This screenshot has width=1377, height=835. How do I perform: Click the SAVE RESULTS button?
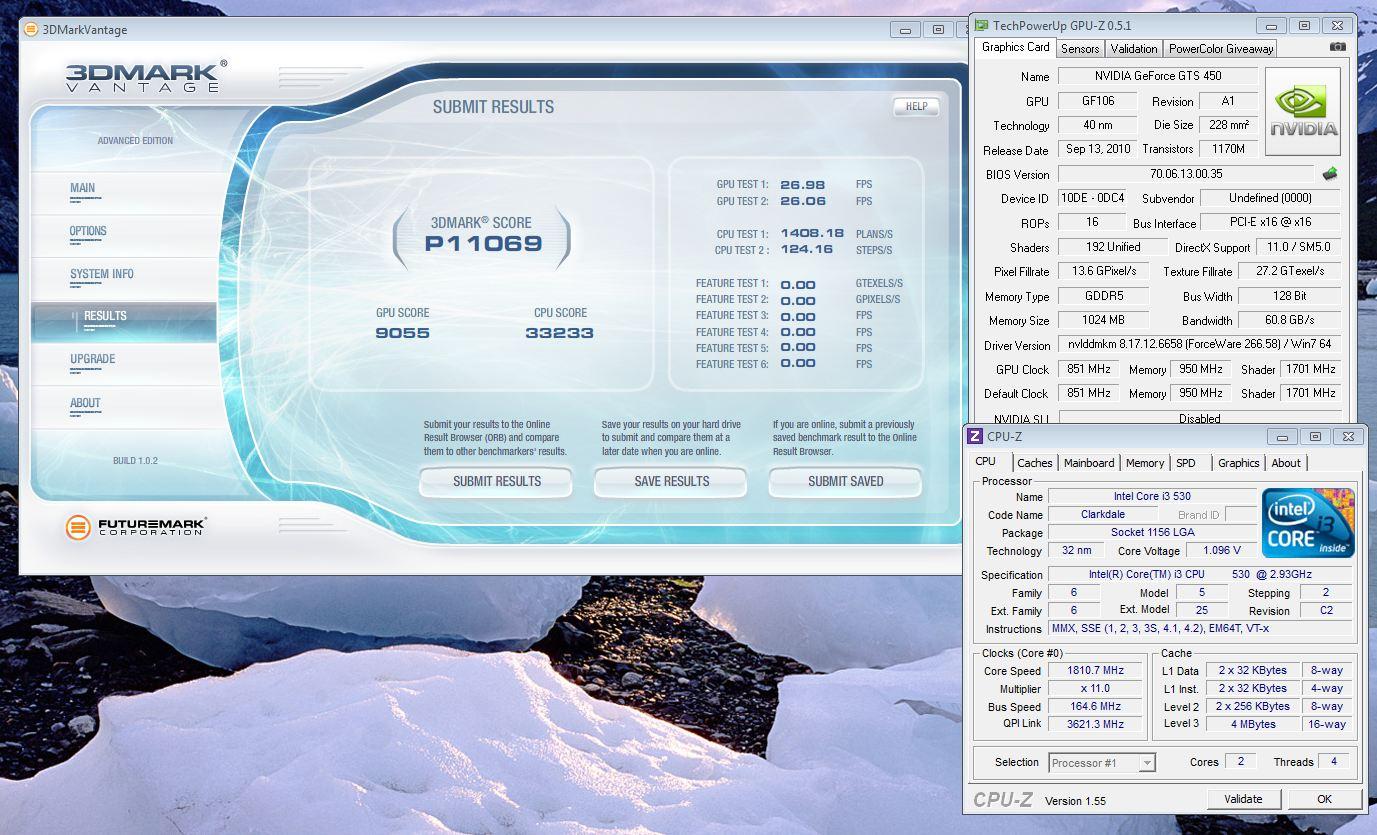(671, 481)
